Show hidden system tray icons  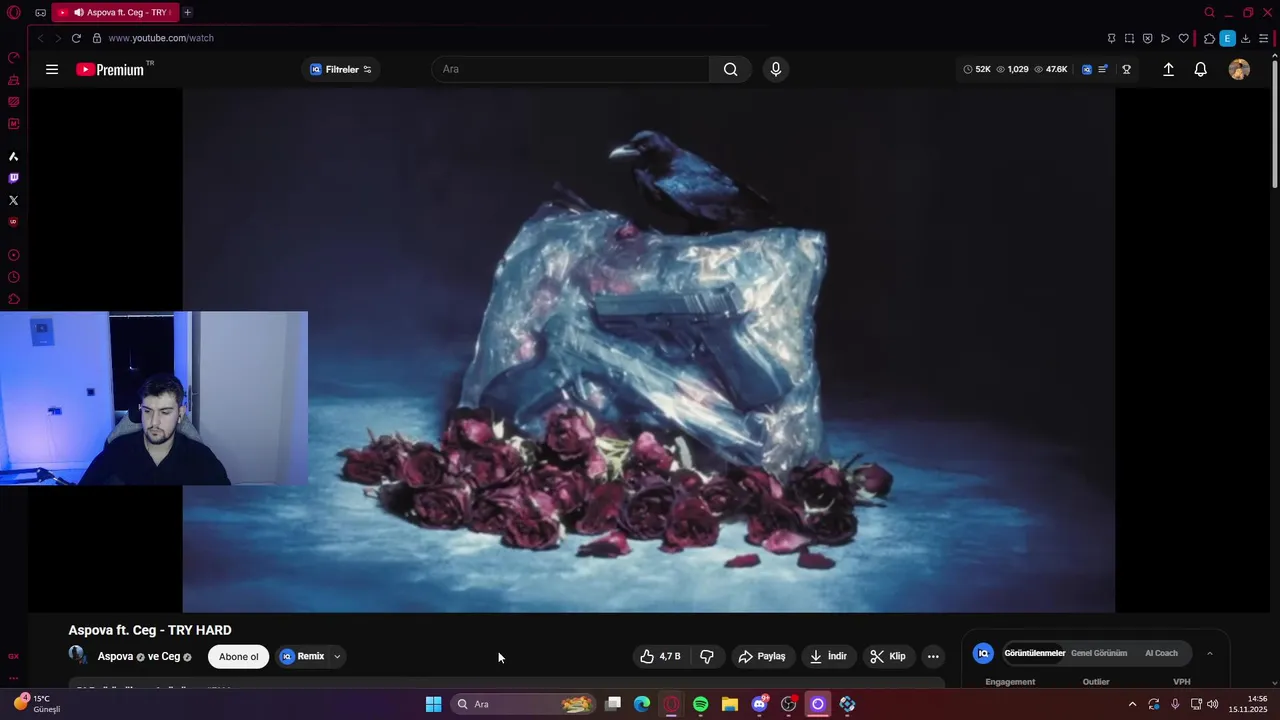1132,704
